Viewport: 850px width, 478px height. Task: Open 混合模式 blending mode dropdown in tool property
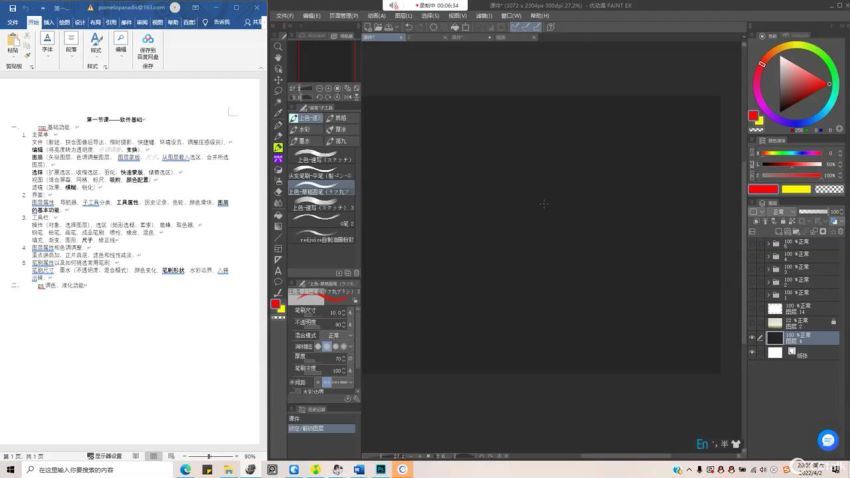pyautogui.click(x=338, y=335)
